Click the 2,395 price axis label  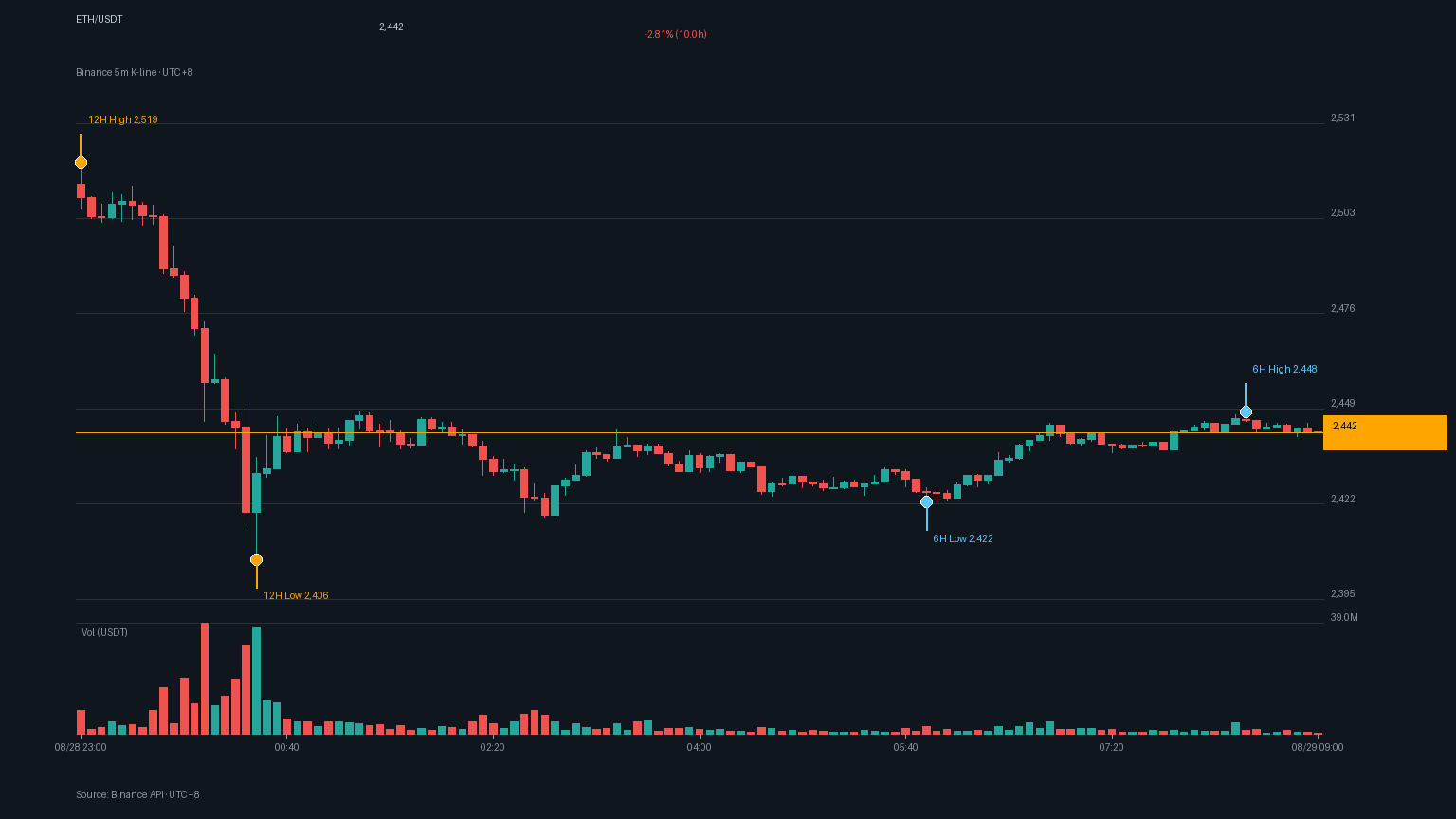pos(1343,593)
